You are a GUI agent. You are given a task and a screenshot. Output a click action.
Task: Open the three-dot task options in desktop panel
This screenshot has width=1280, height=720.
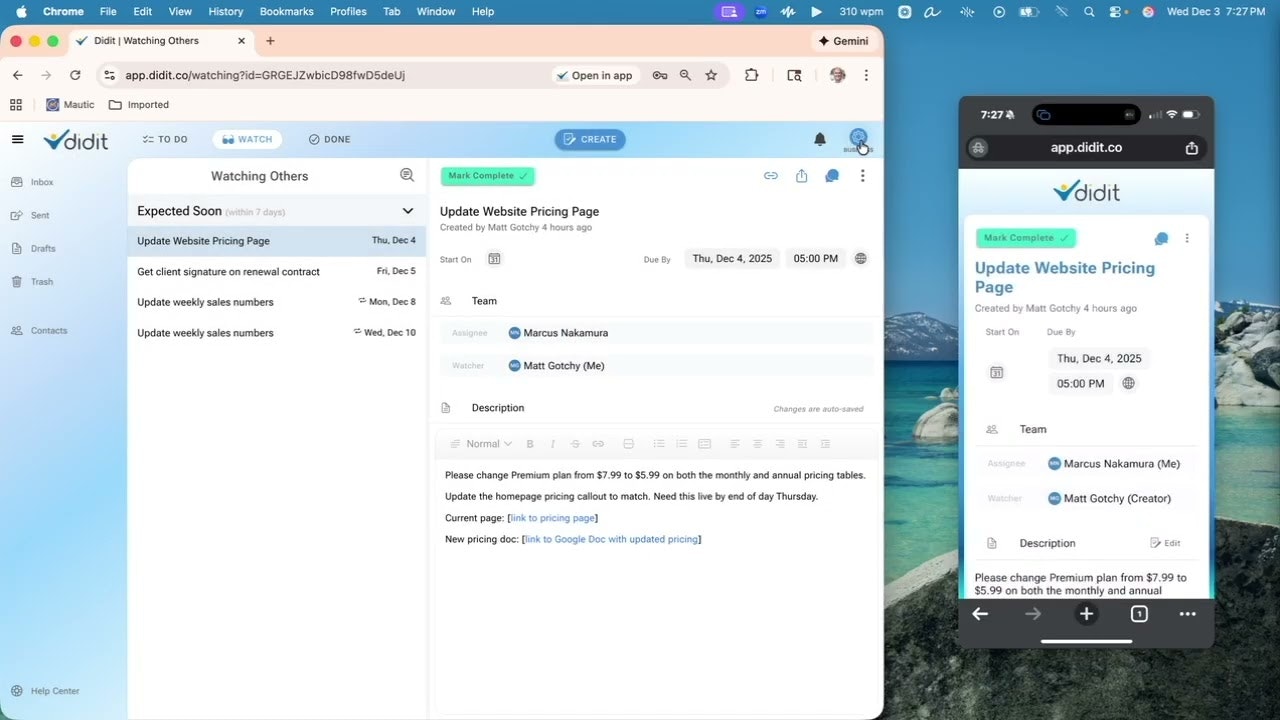862,176
